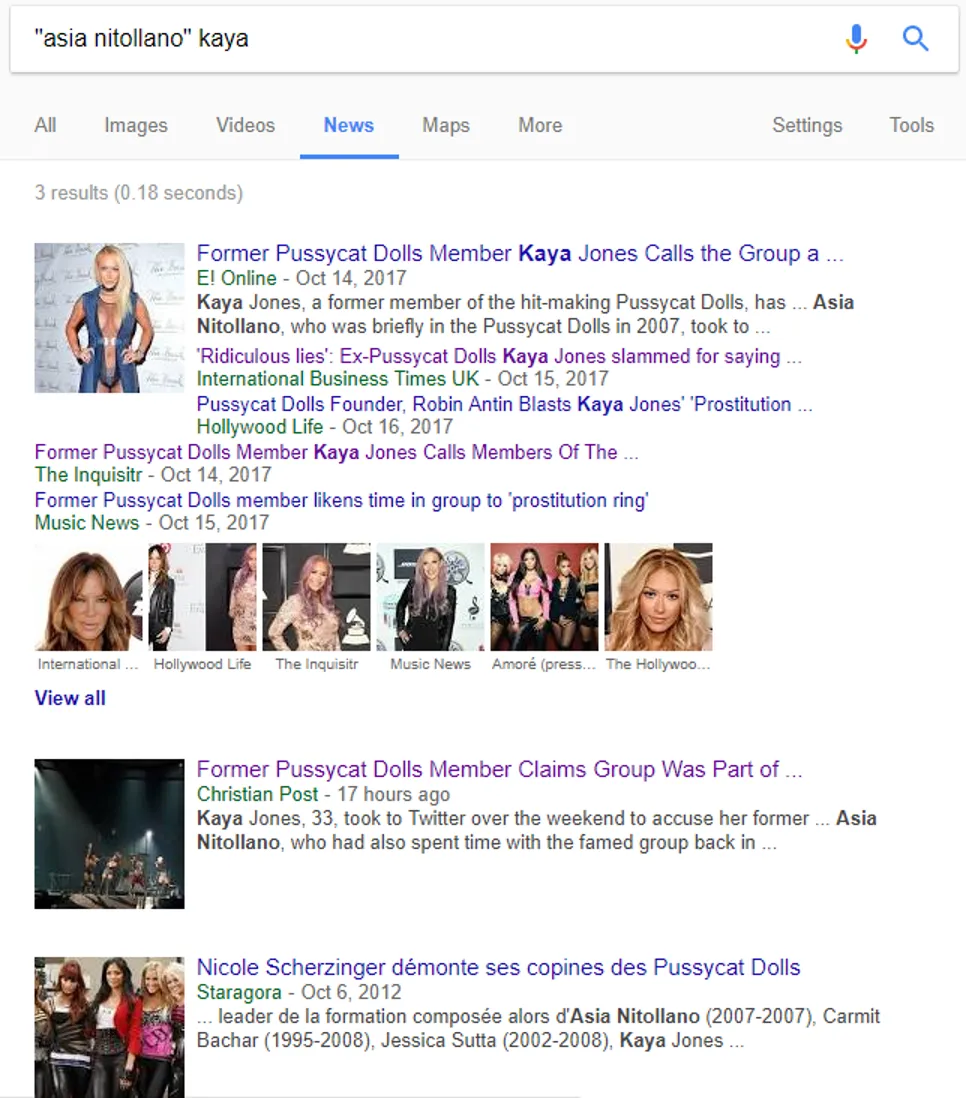The image size is (966, 1098).
Task: Select the News tab
Action: [x=349, y=125]
